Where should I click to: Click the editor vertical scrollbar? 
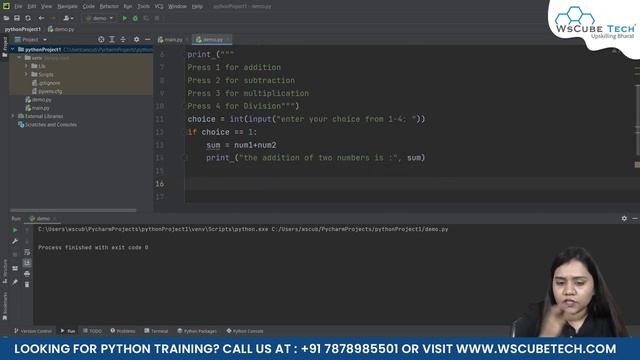(637, 120)
